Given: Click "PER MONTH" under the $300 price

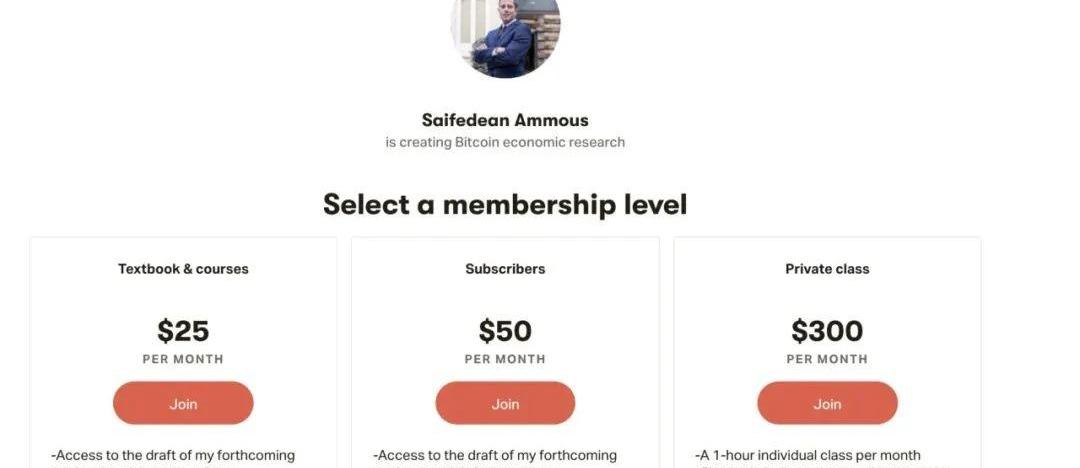Looking at the screenshot, I should point(827,359).
